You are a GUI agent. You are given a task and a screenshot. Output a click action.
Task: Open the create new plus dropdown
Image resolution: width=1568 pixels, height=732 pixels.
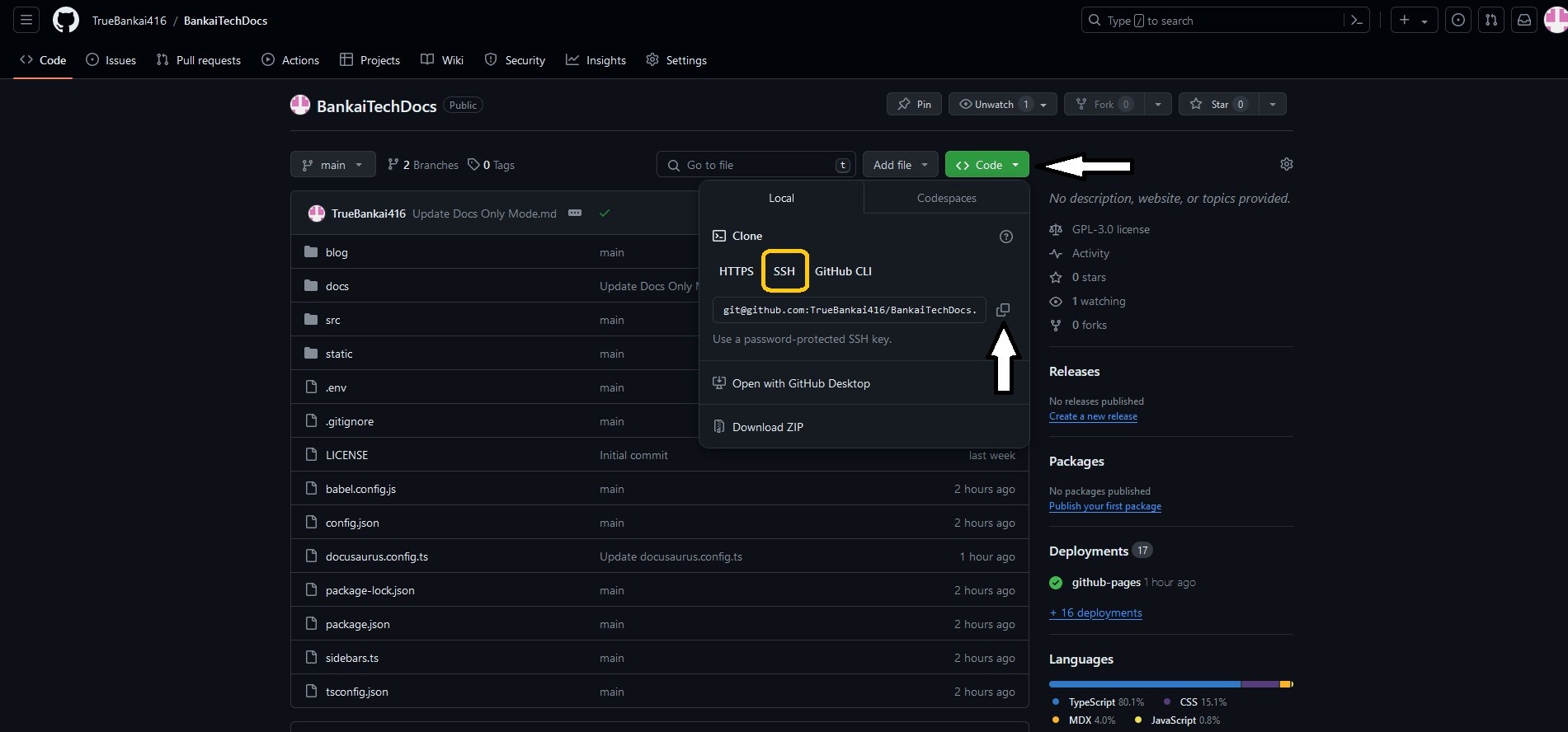click(x=1413, y=20)
